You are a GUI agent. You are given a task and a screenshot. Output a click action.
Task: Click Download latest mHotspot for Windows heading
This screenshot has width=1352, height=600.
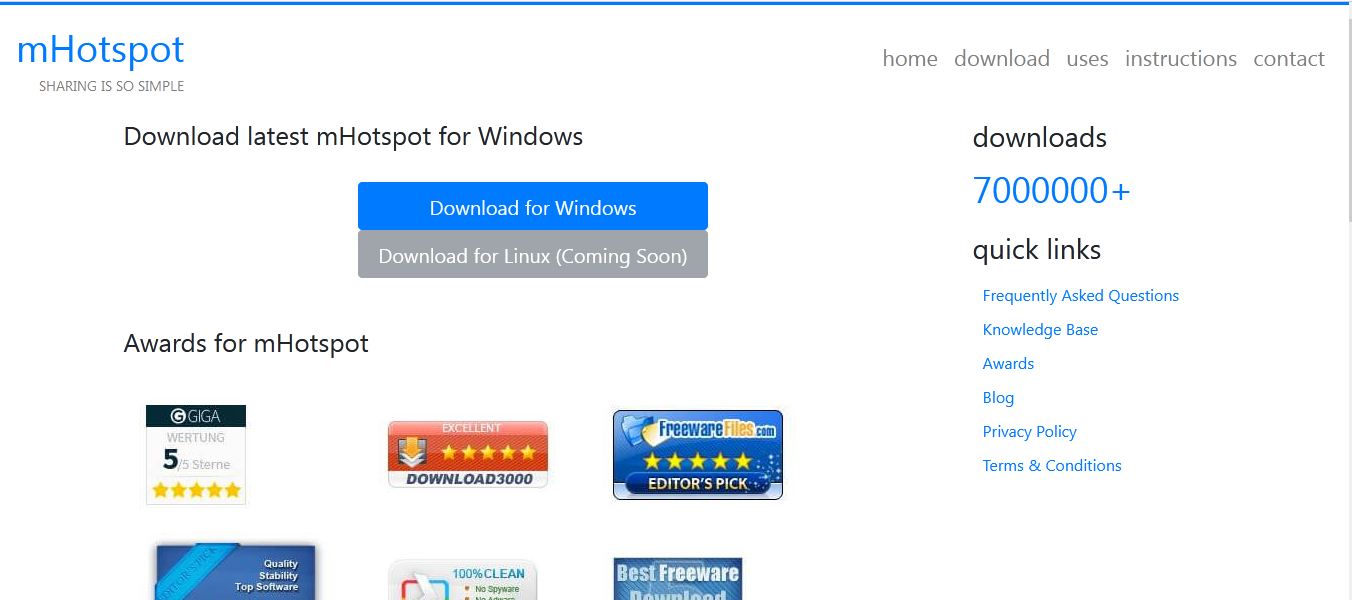[353, 136]
